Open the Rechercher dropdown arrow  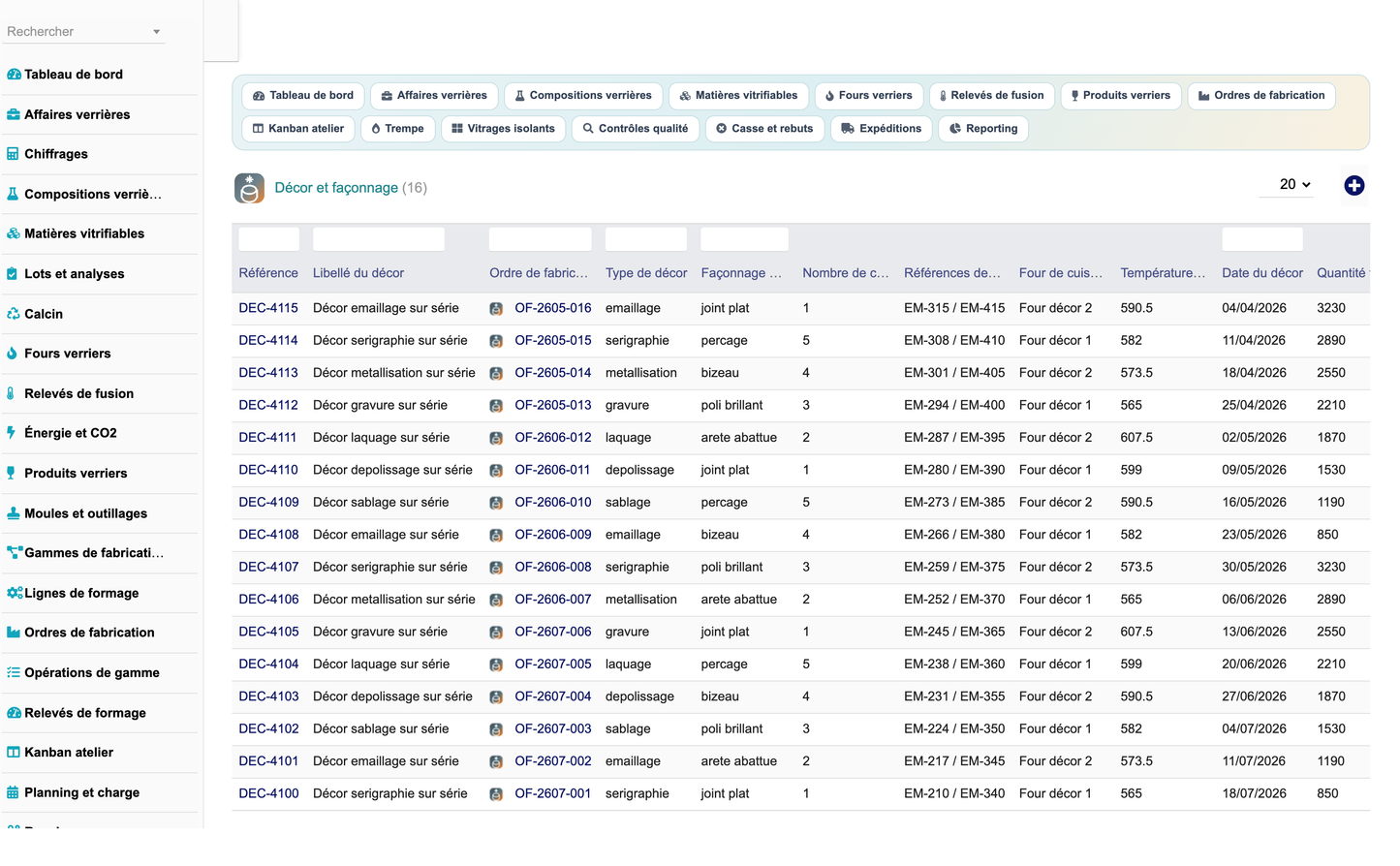click(x=156, y=32)
